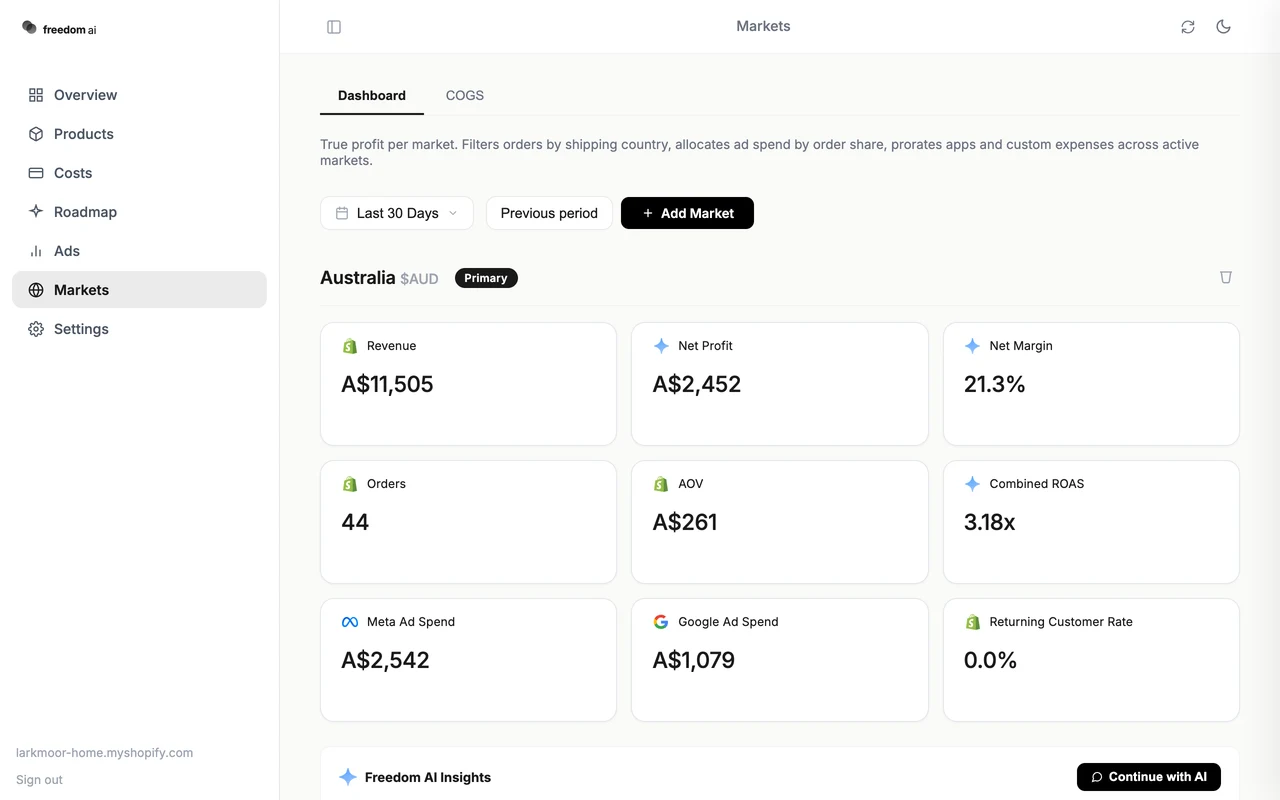Toggle the sidebar collapse icon
1280x800 pixels.
[334, 27]
